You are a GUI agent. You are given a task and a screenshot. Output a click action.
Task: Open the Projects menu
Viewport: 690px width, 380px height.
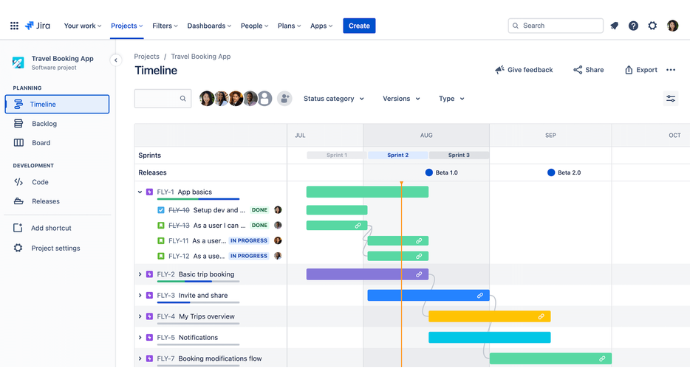click(x=127, y=26)
